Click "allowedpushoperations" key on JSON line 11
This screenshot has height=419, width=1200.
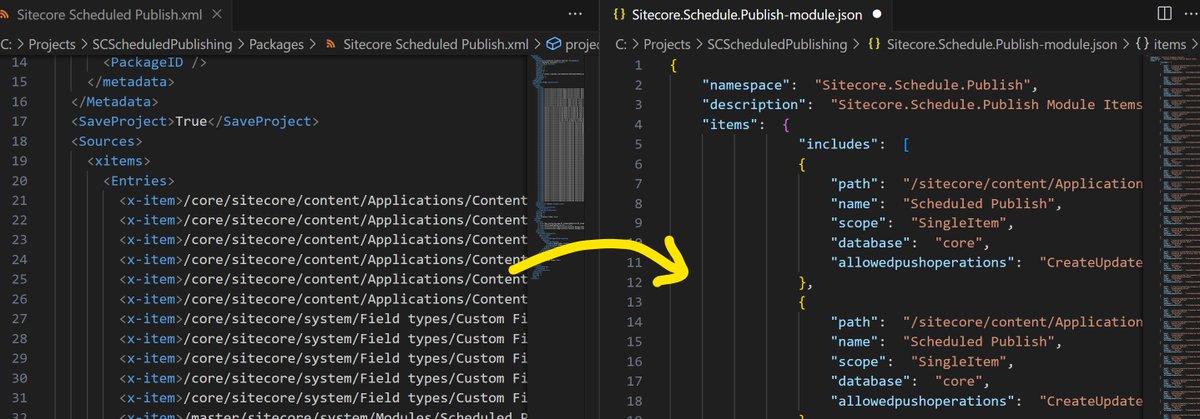pyautogui.click(x=925, y=262)
